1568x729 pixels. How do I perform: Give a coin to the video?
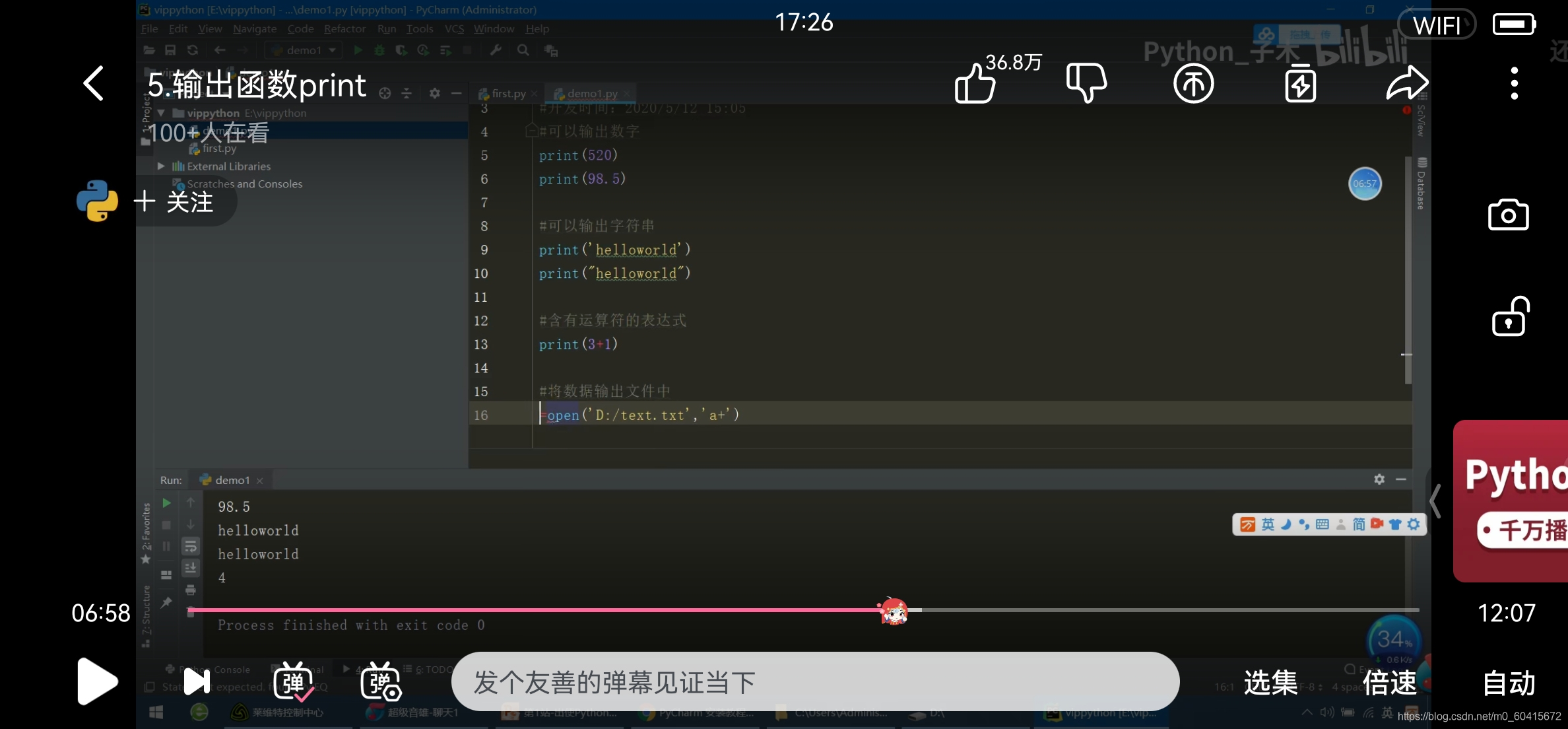(x=1193, y=84)
